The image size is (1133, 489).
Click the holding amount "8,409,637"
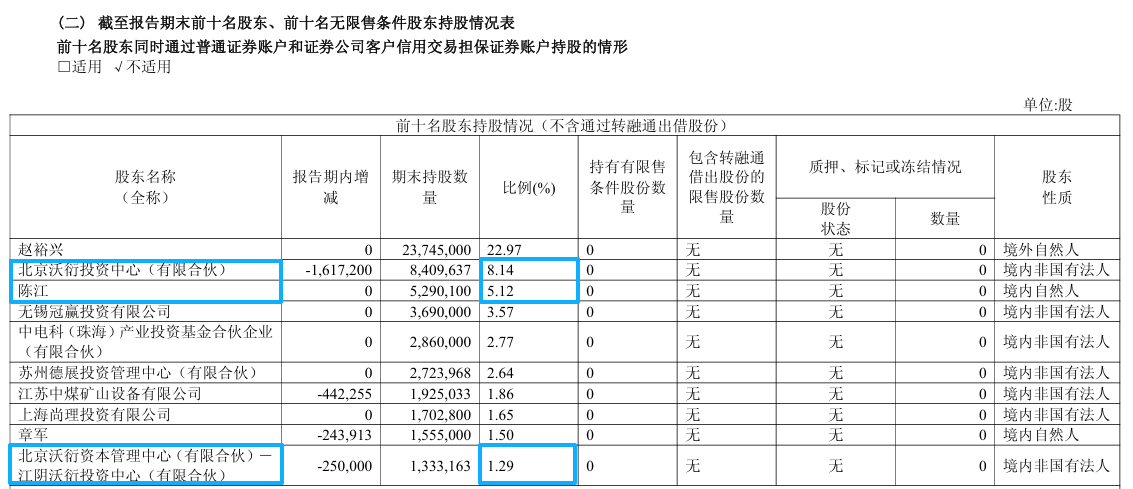pos(439,271)
